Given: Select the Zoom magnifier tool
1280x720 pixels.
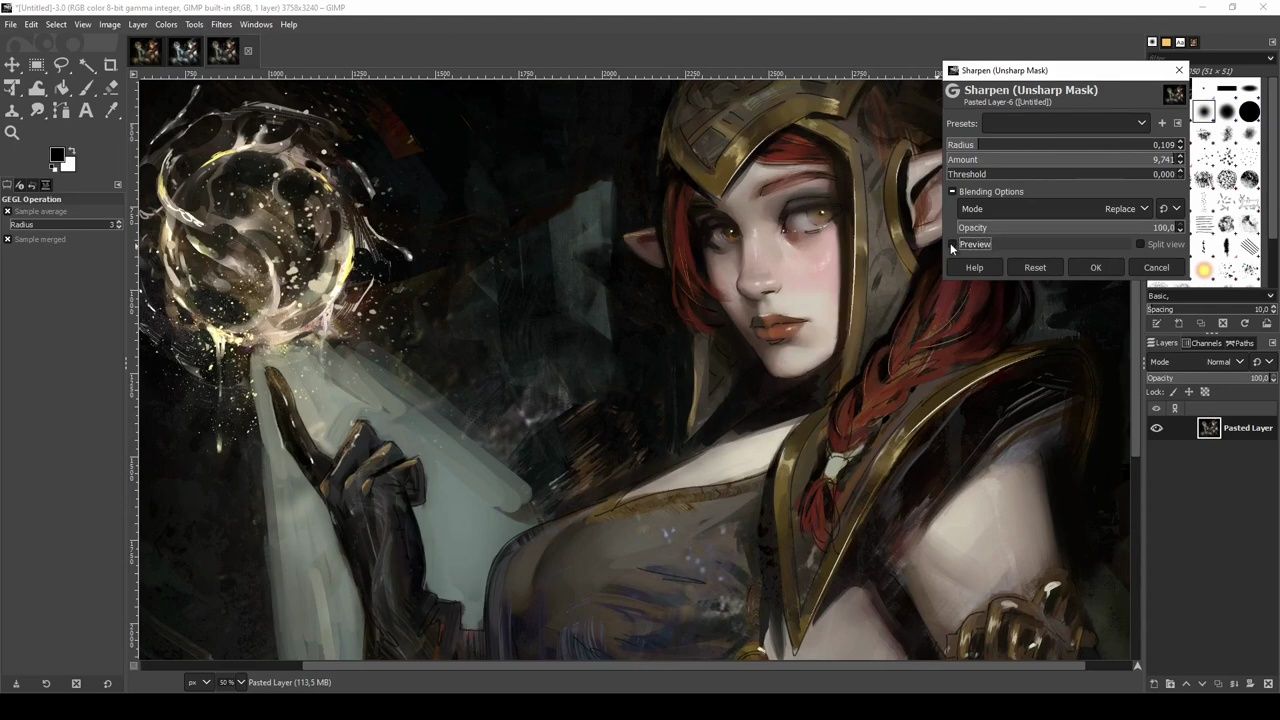Looking at the screenshot, I should [12, 132].
